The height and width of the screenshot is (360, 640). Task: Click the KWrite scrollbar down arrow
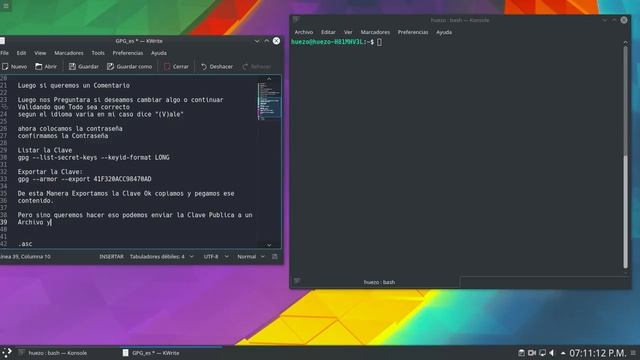[x=269, y=245]
